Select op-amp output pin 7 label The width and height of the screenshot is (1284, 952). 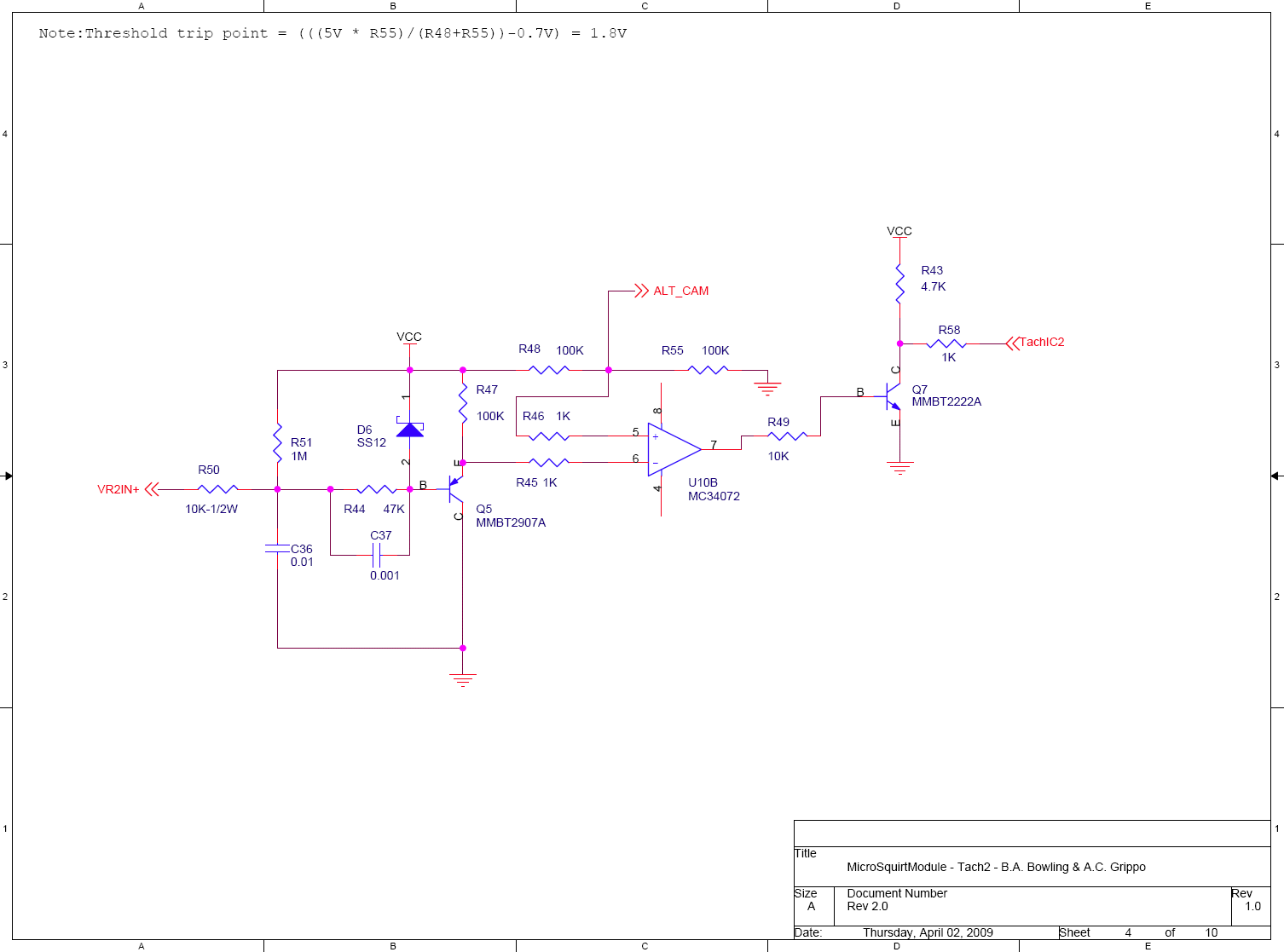pos(714,445)
